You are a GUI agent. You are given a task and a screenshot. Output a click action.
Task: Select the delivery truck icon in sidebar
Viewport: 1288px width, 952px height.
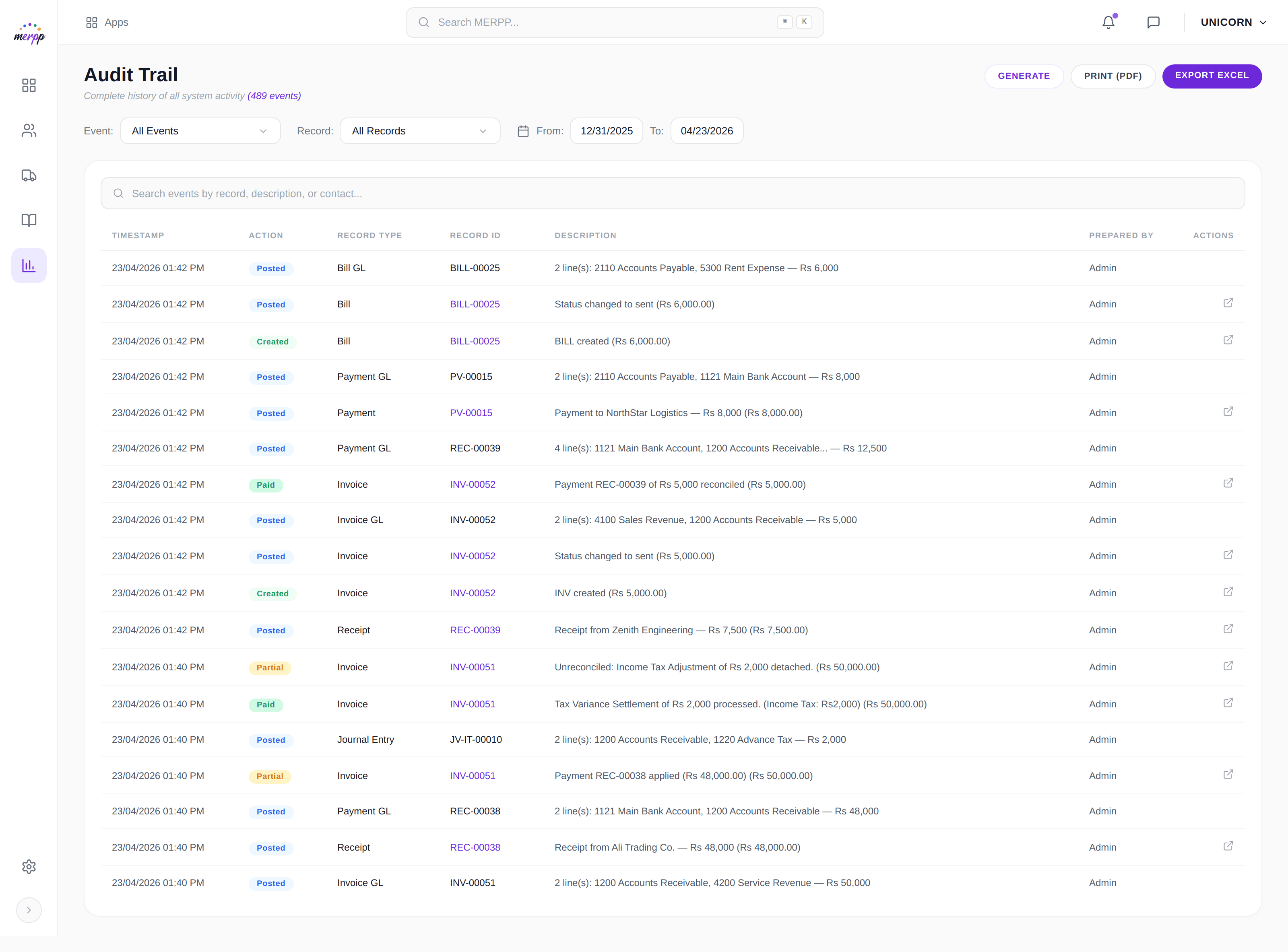(29, 175)
